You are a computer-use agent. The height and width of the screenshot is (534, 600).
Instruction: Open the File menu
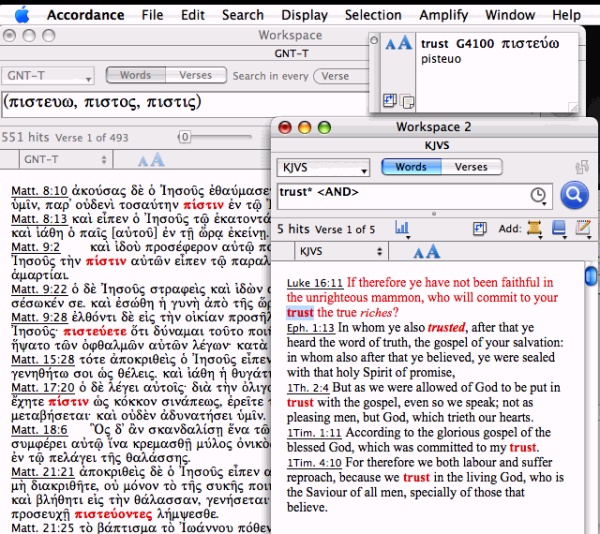tap(152, 15)
